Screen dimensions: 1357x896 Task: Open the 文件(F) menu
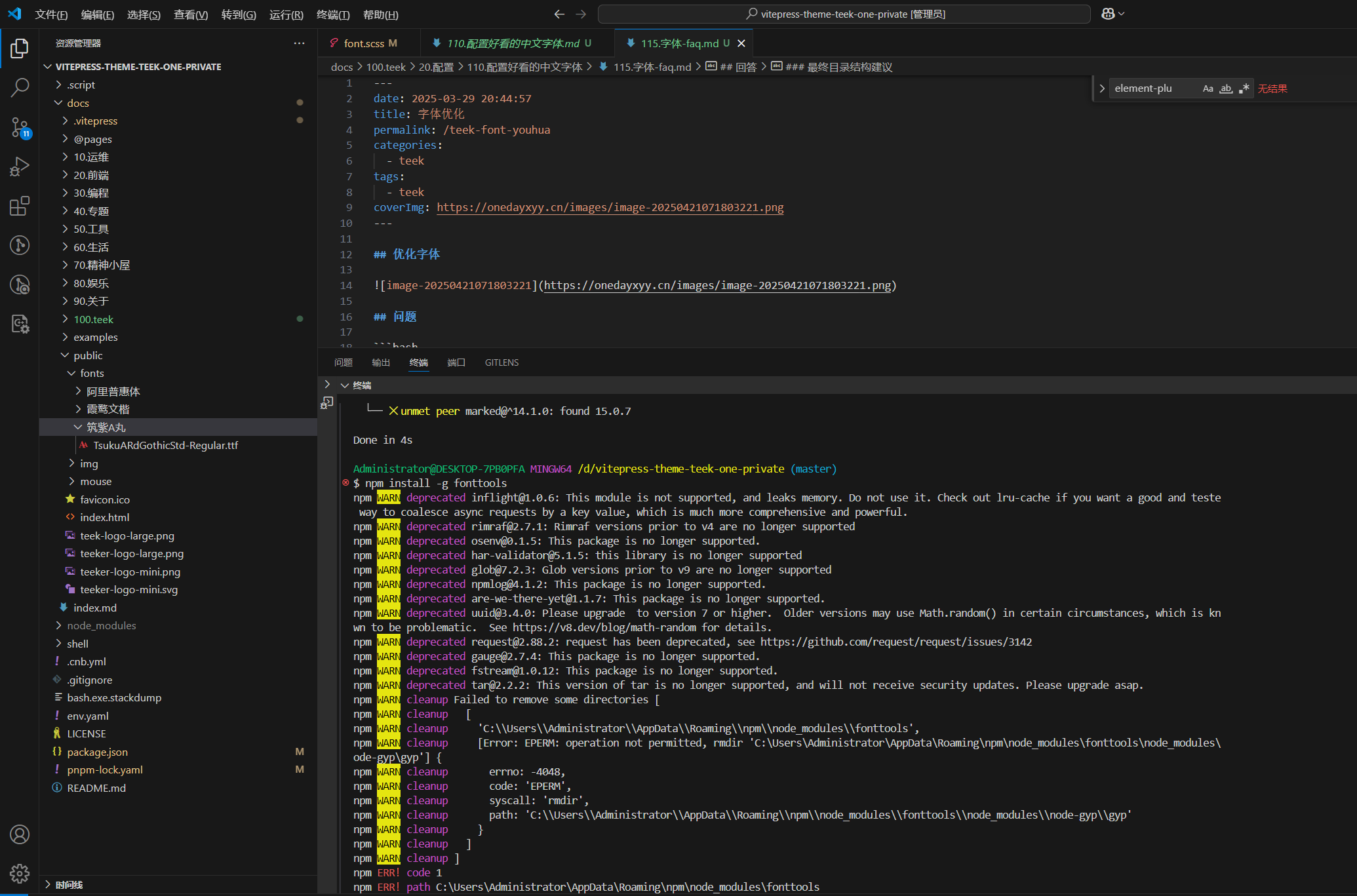click(51, 14)
